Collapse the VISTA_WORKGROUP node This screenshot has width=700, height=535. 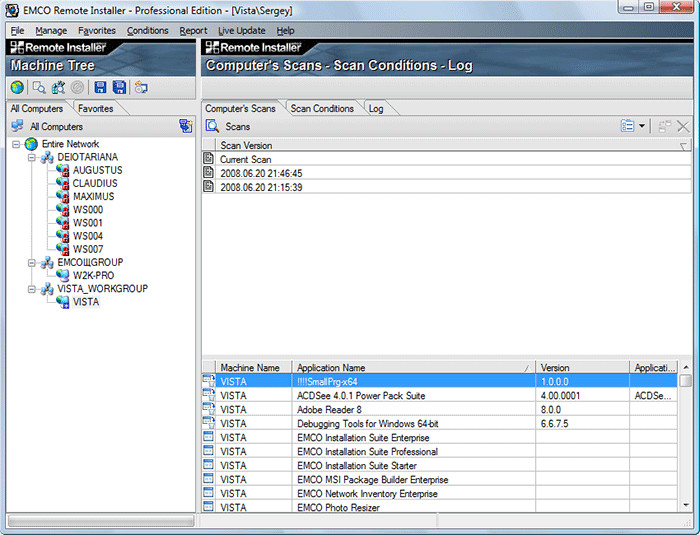32,289
